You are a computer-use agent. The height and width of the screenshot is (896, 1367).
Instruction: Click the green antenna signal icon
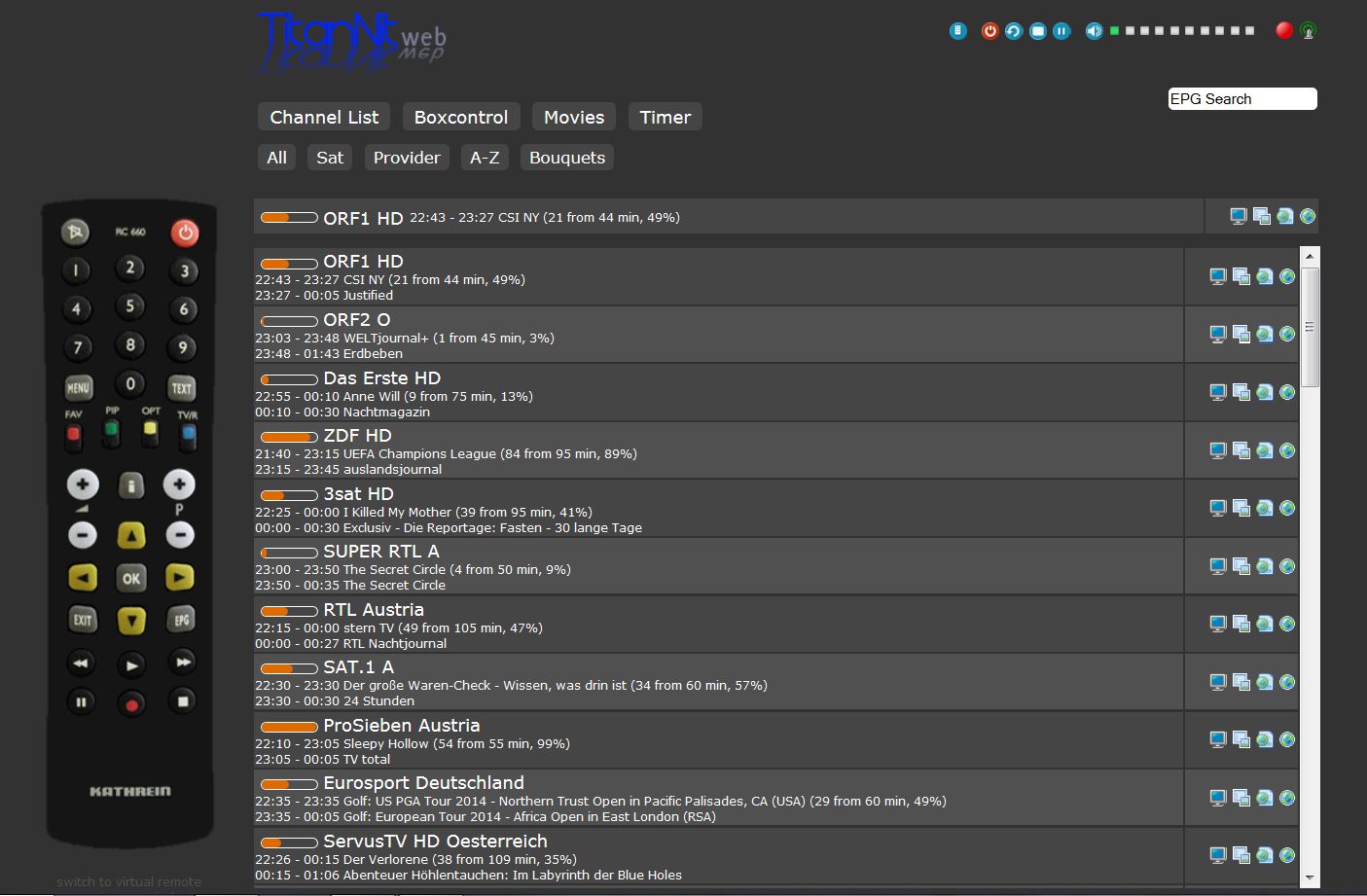point(1309,31)
